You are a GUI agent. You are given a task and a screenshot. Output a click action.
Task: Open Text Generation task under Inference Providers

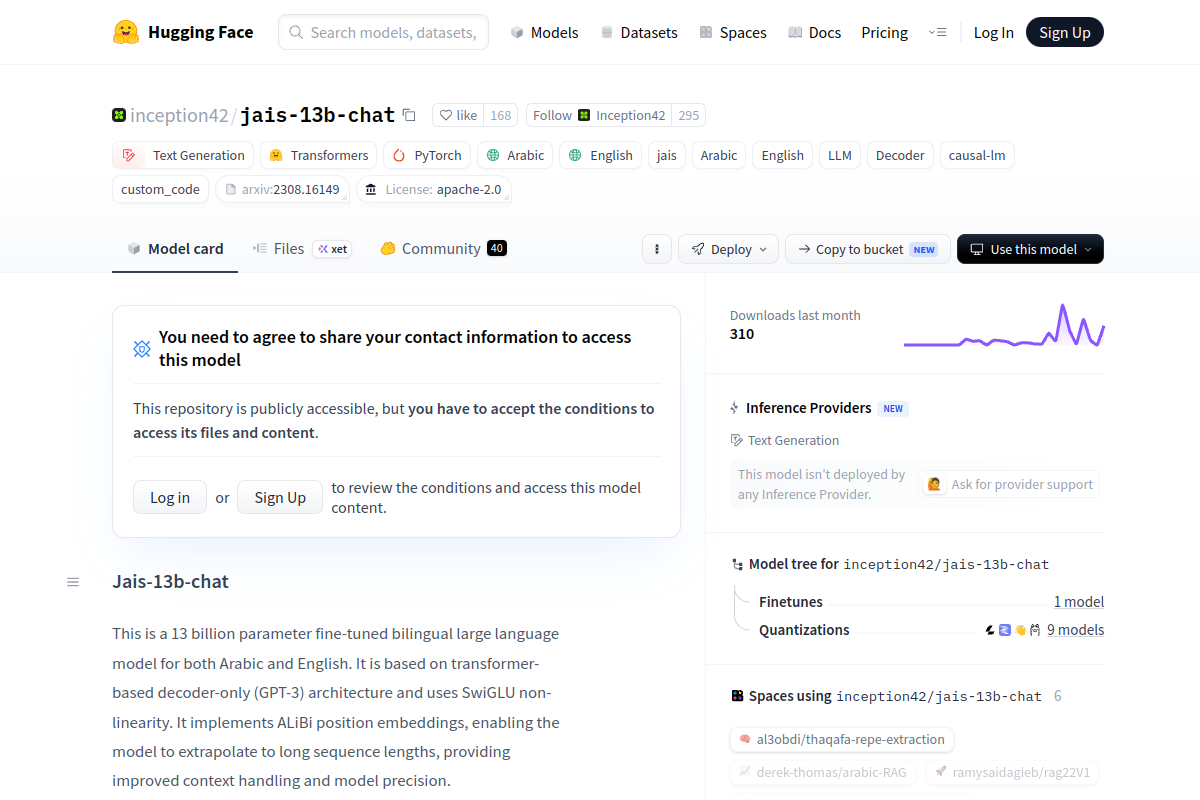785,440
